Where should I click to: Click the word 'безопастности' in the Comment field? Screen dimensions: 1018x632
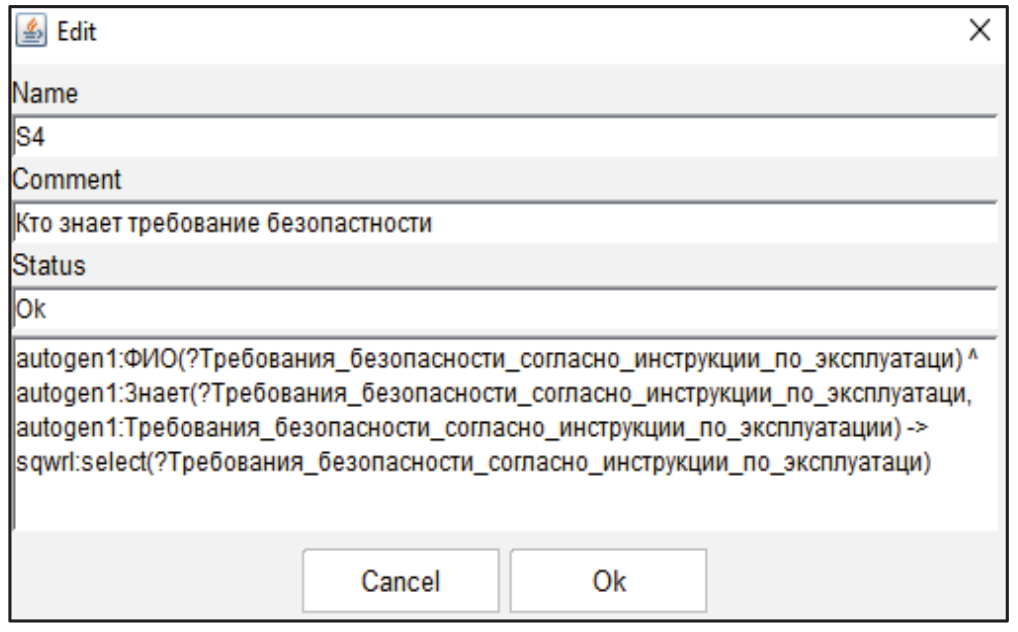coord(374,222)
